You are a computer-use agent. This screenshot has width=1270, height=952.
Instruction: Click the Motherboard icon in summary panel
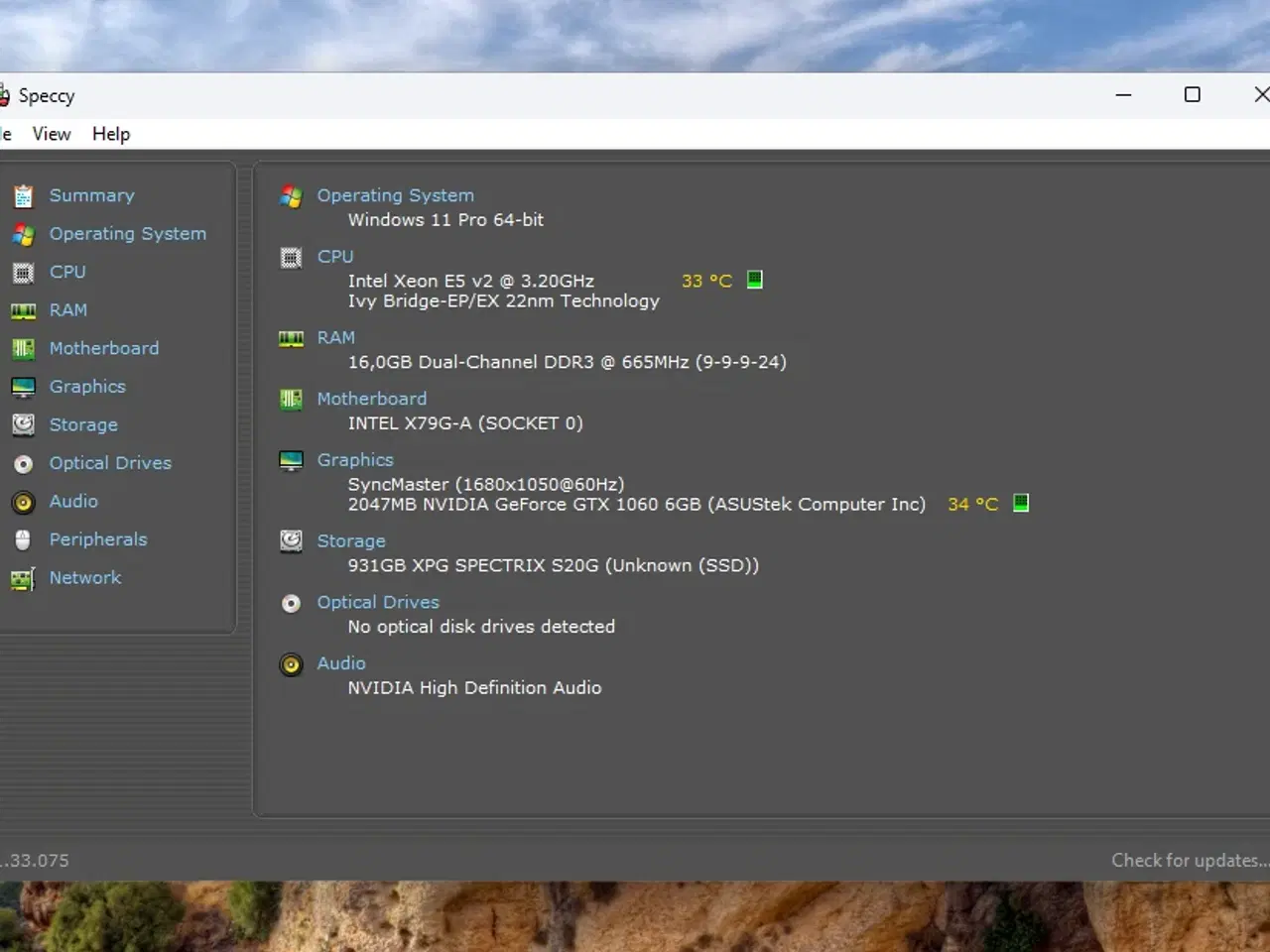(291, 400)
